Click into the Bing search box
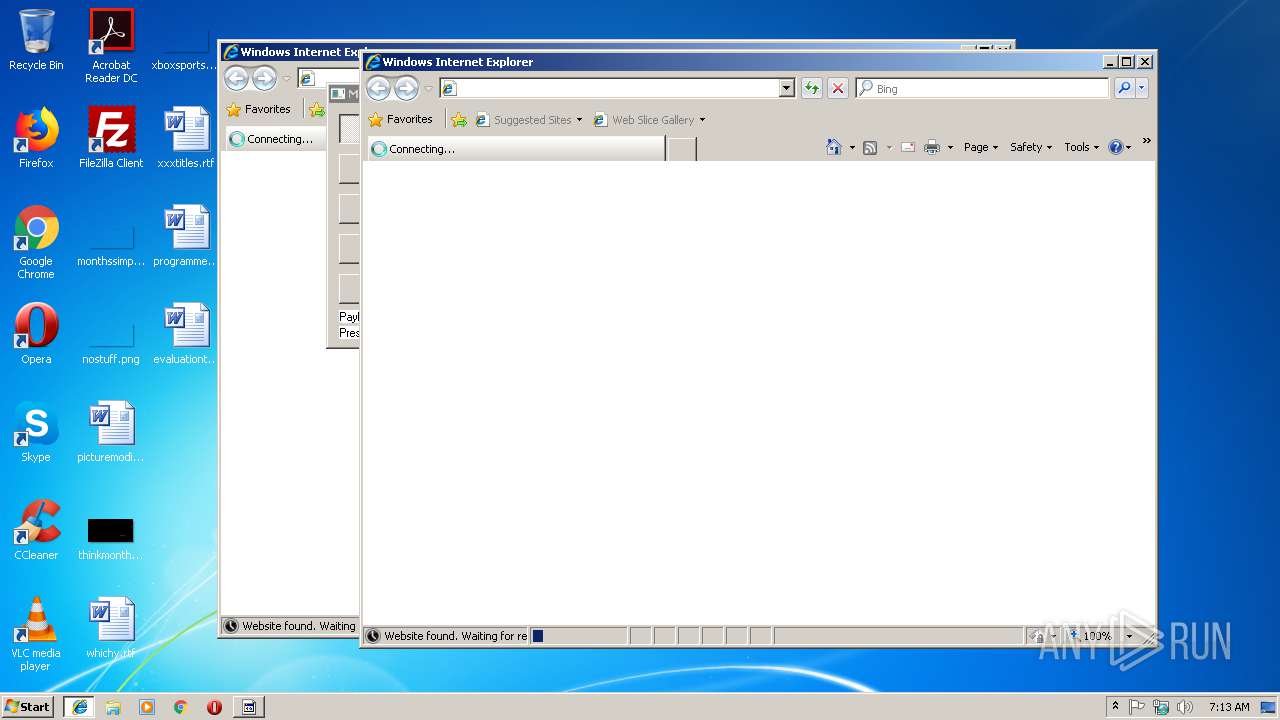This screenshot has height=720, width=1280. click(983, 88)
